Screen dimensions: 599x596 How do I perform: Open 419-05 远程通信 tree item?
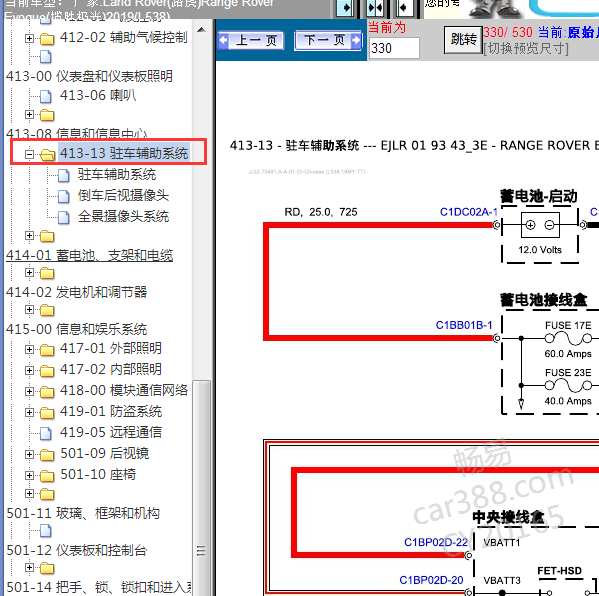click(x=111, y=432)
